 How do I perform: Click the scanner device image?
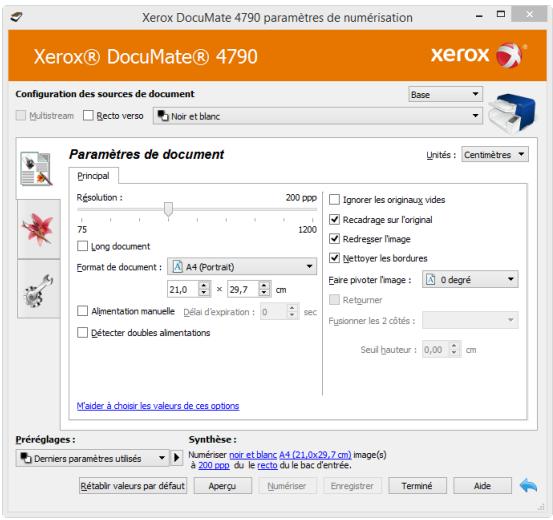[x=512, y=114]
